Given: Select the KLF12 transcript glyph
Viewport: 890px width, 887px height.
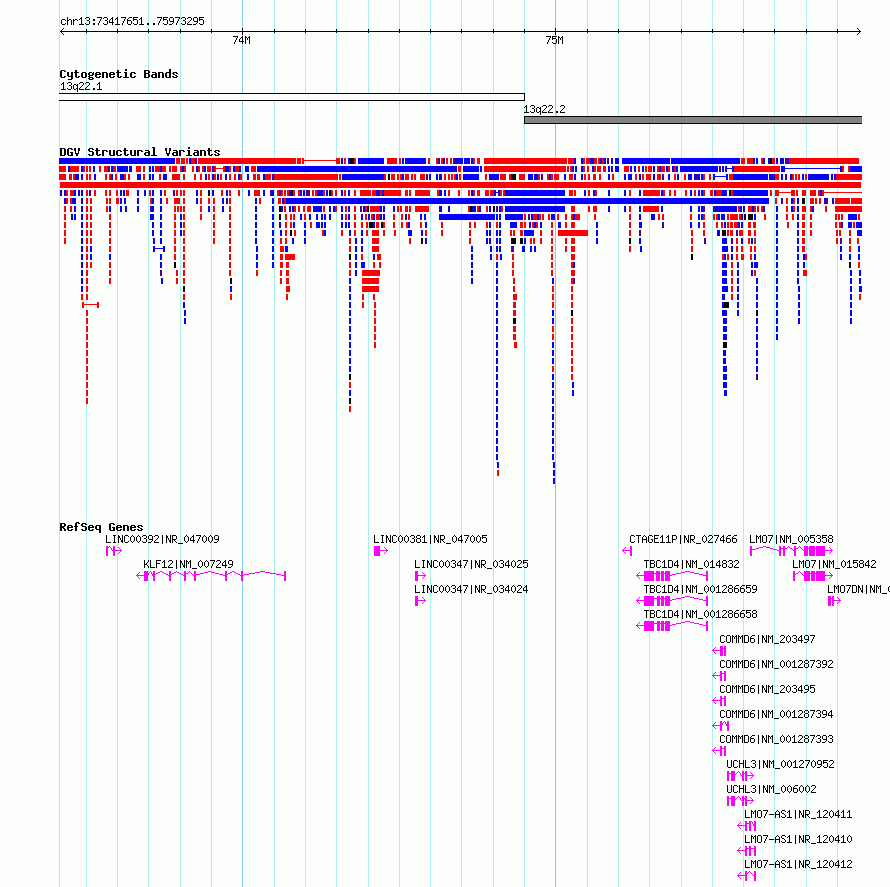Looking at the screenshot, I should pyautogui.click(x=211, y=576).
